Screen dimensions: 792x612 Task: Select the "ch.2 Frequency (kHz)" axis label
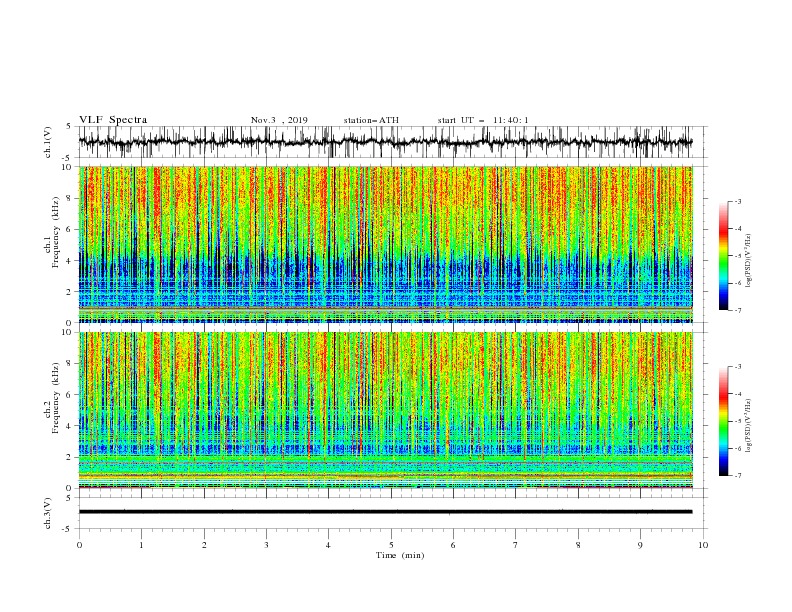coord(52,398)
